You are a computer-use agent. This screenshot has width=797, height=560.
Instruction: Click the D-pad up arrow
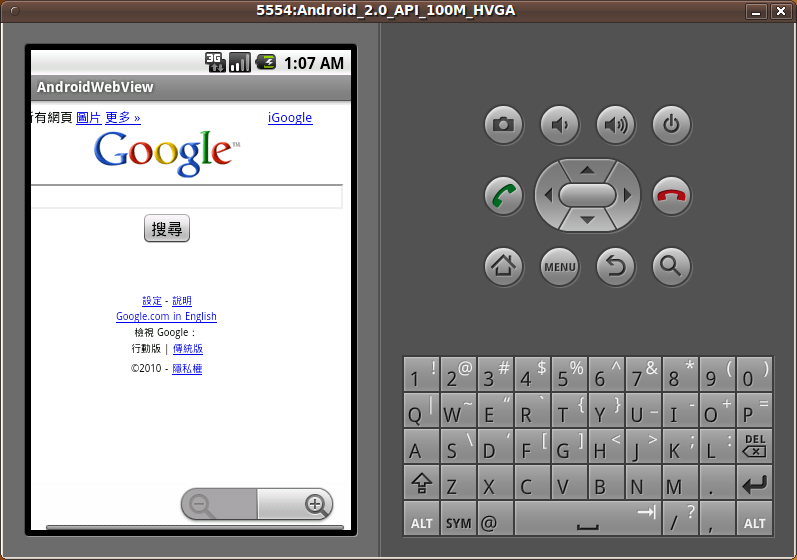(588, 170)
